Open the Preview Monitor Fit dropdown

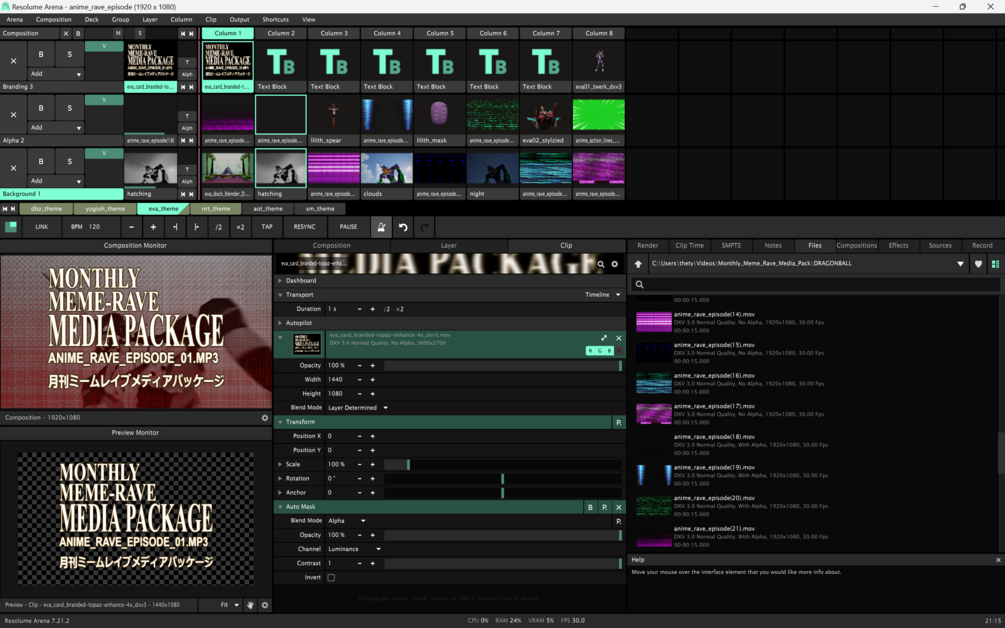(x=229, y=605)
